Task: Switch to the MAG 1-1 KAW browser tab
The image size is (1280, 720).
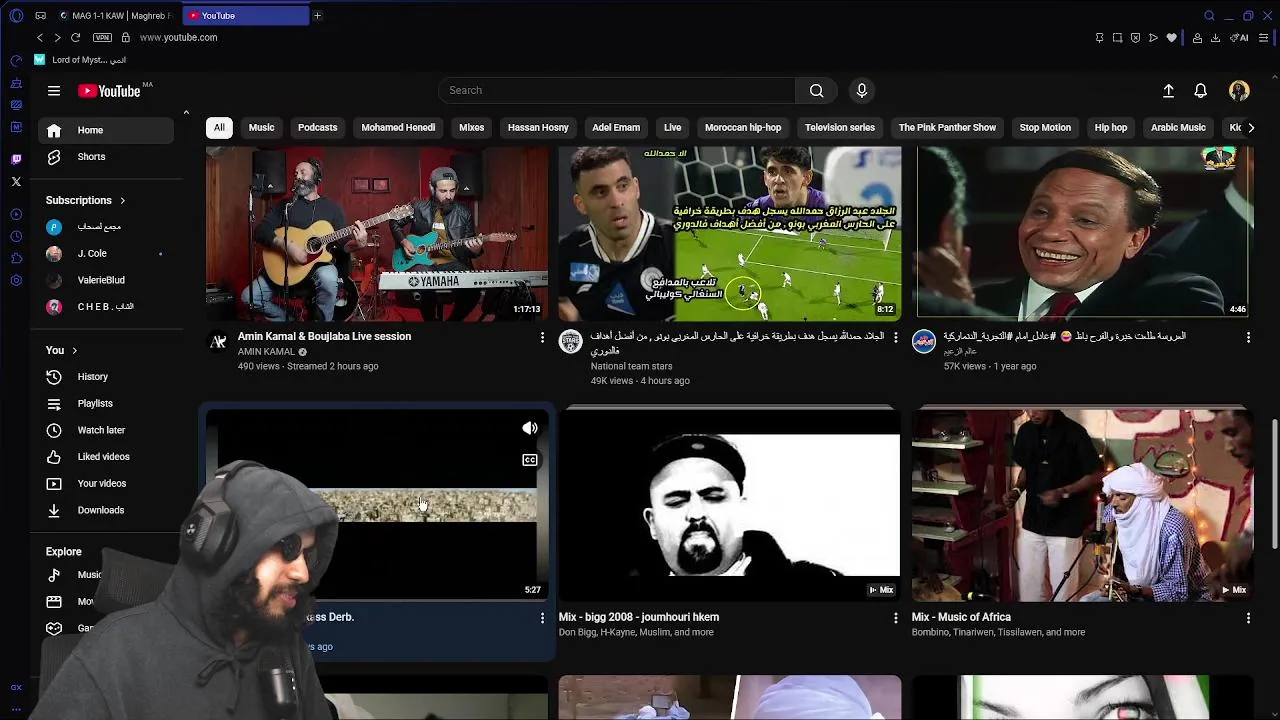Action: (x=115, y=16)
